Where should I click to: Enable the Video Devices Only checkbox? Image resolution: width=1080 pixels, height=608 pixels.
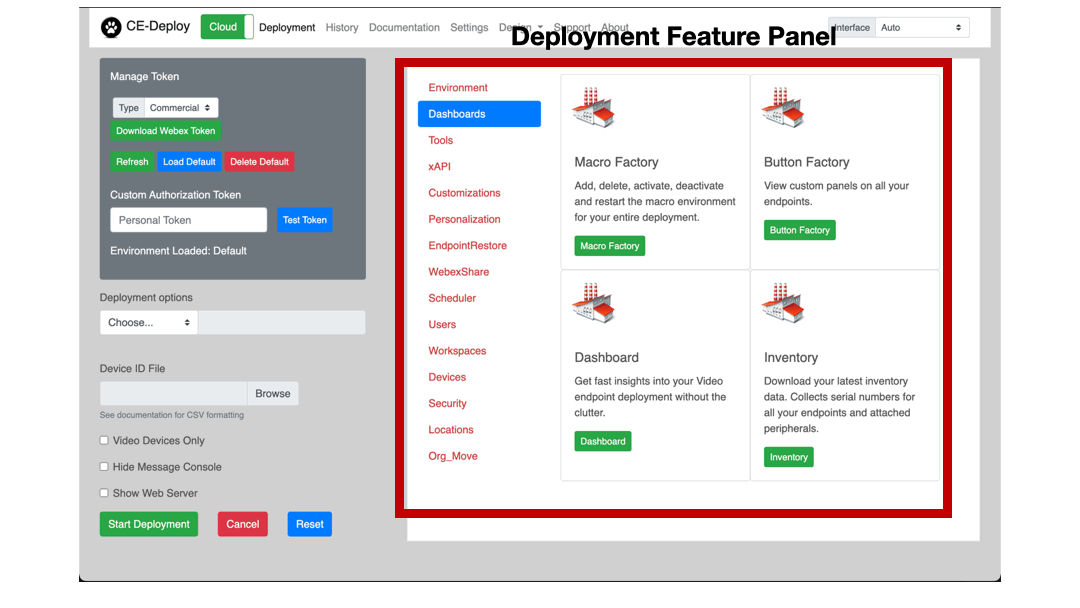[x=104, y=441]
